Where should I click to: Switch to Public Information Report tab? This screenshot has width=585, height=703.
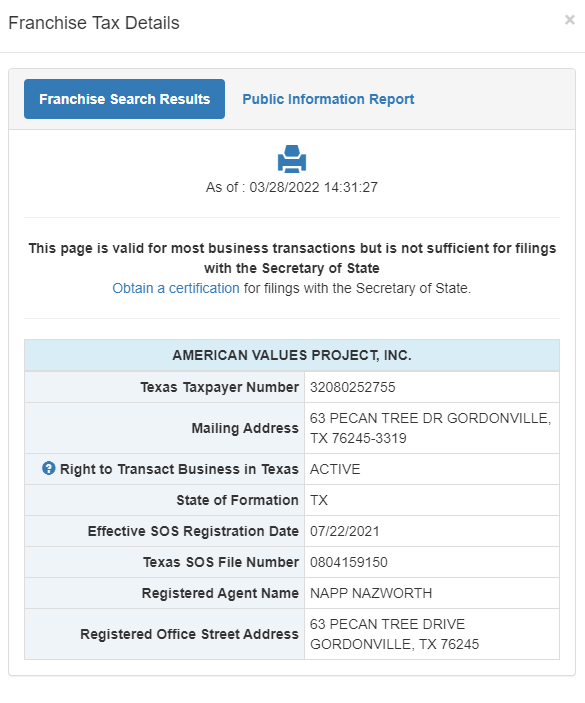click(328, 99)
